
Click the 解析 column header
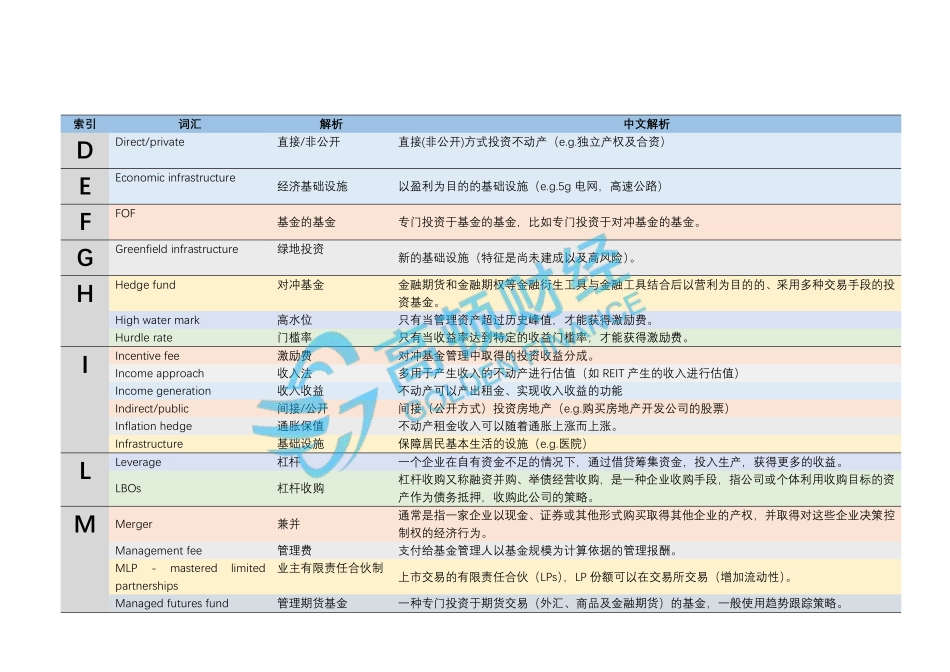point(330,123)
